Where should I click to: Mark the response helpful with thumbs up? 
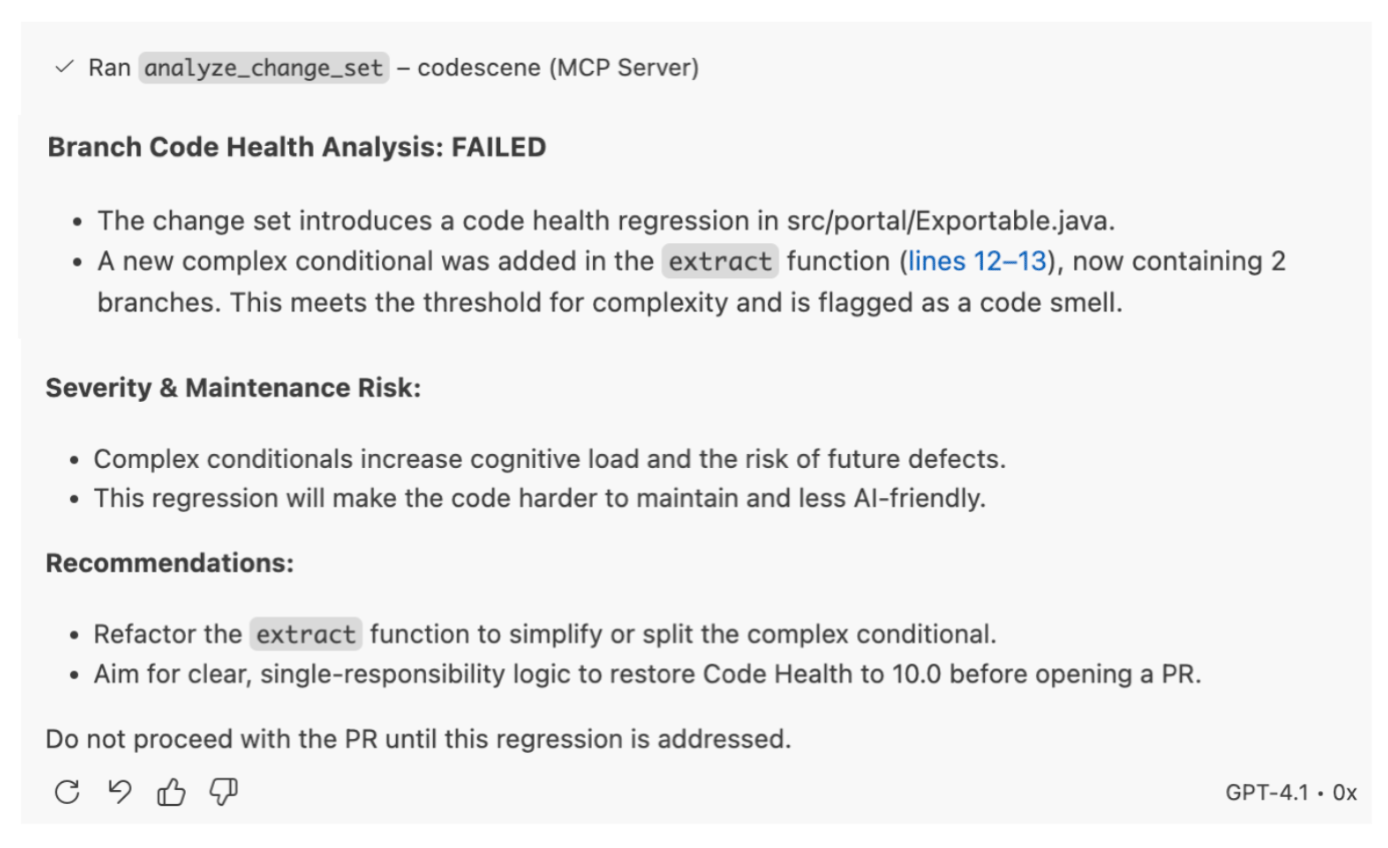[171, 793]
